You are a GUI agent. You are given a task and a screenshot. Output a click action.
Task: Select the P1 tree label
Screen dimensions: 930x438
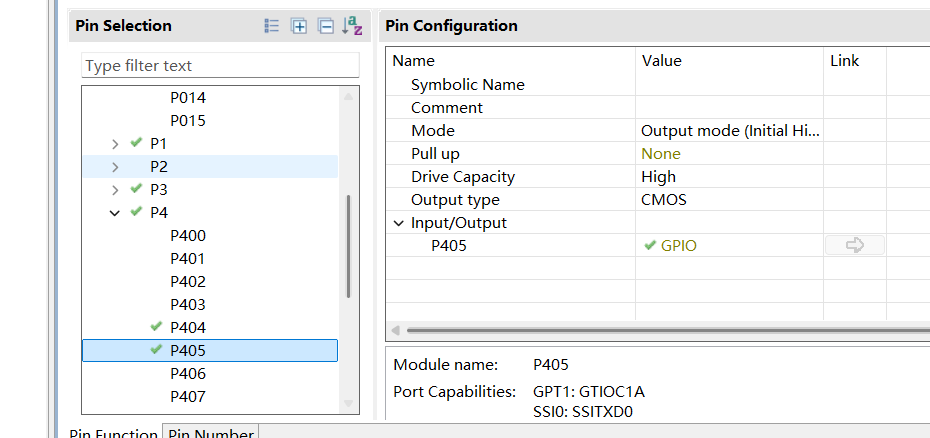[x=159, y=144]
